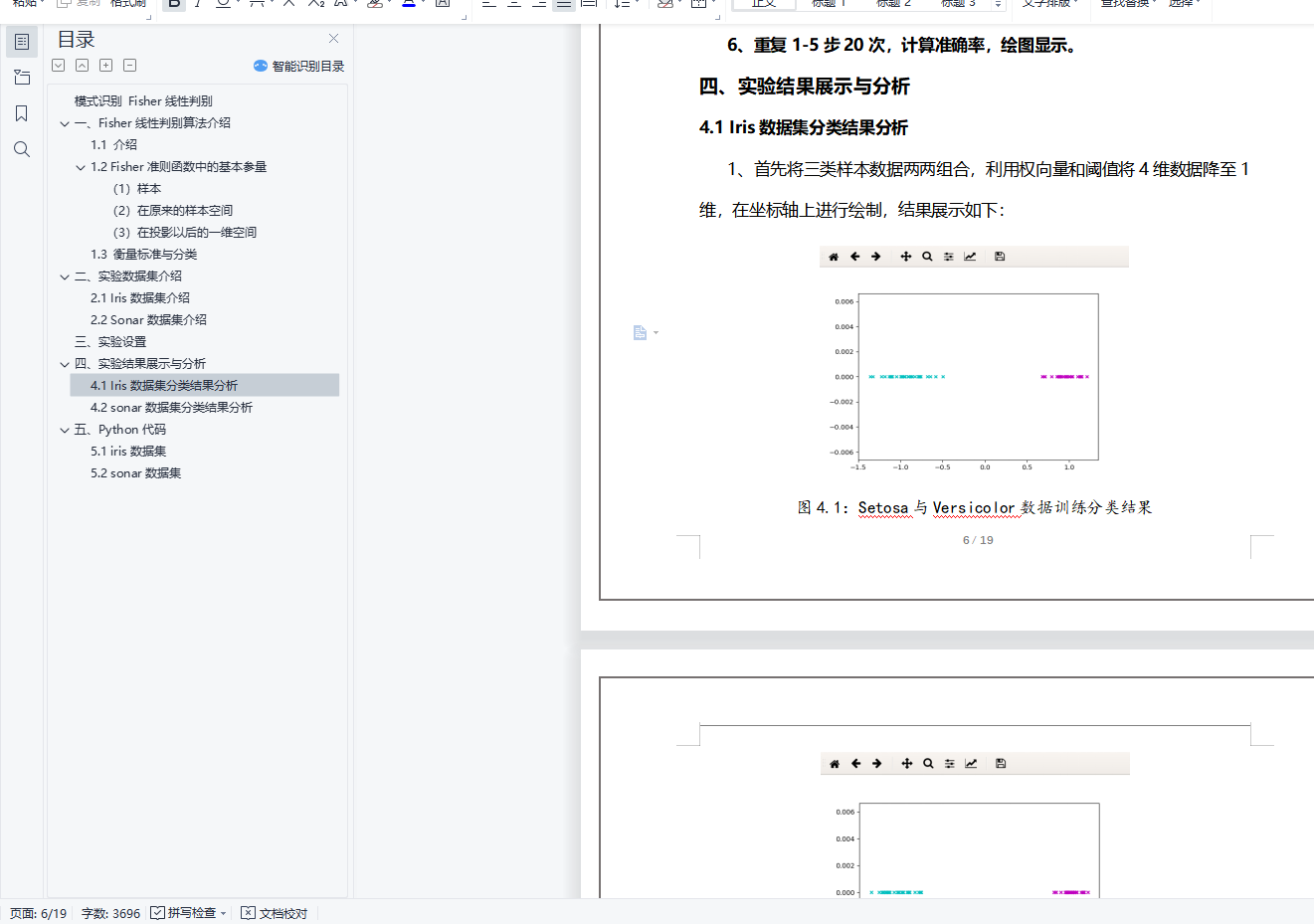Screen dimensions: 1314x924
Task: Collapse the 1.2 Fisher 准则函数中的基本参量 node
Action: (x=81, y=167)
